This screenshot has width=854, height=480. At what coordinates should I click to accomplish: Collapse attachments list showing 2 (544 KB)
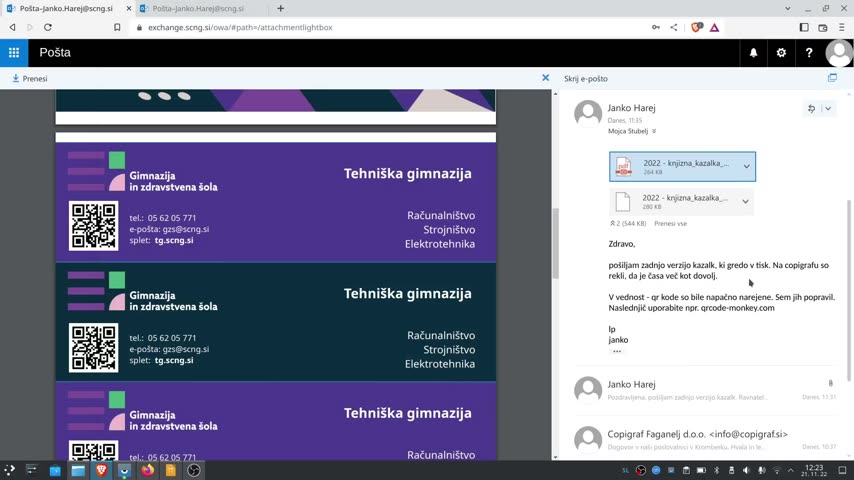pos(612,224)
